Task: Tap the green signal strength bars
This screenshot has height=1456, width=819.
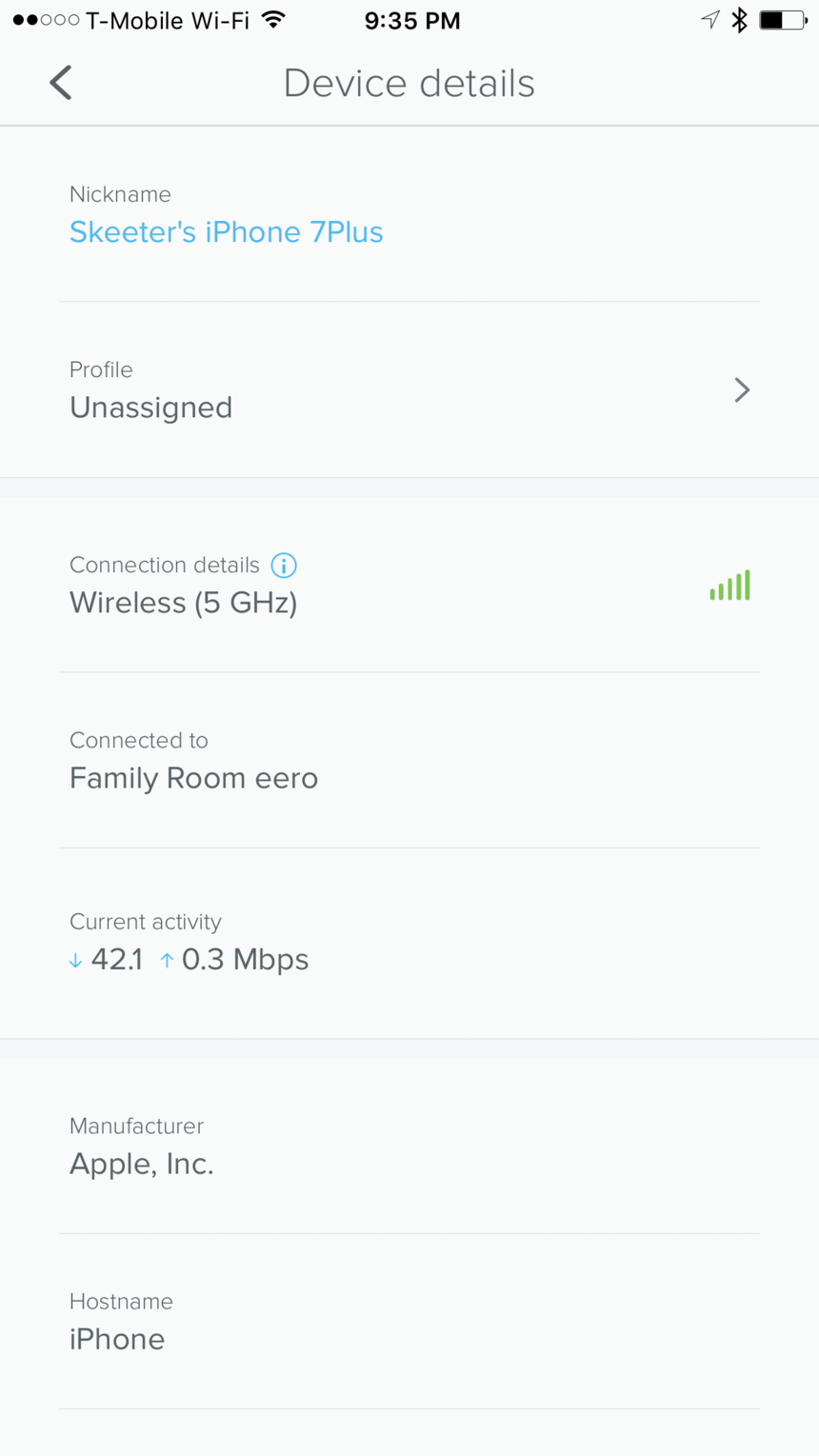Action: 729,585
